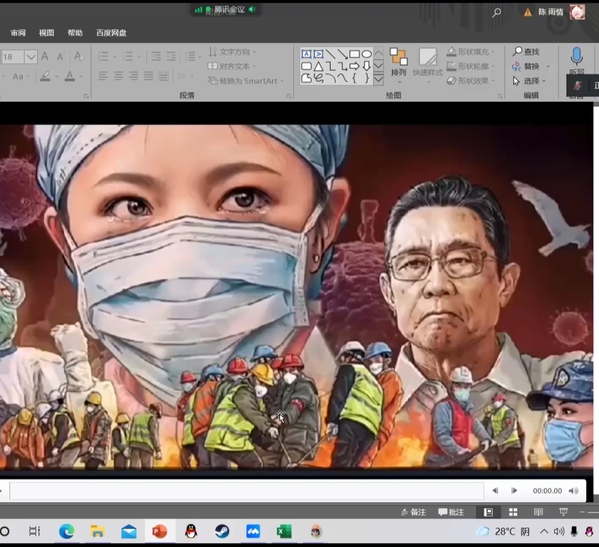The image size is (599, 547).
Task: Mute media using the speaker volume icon
Action: click(573, 490)
